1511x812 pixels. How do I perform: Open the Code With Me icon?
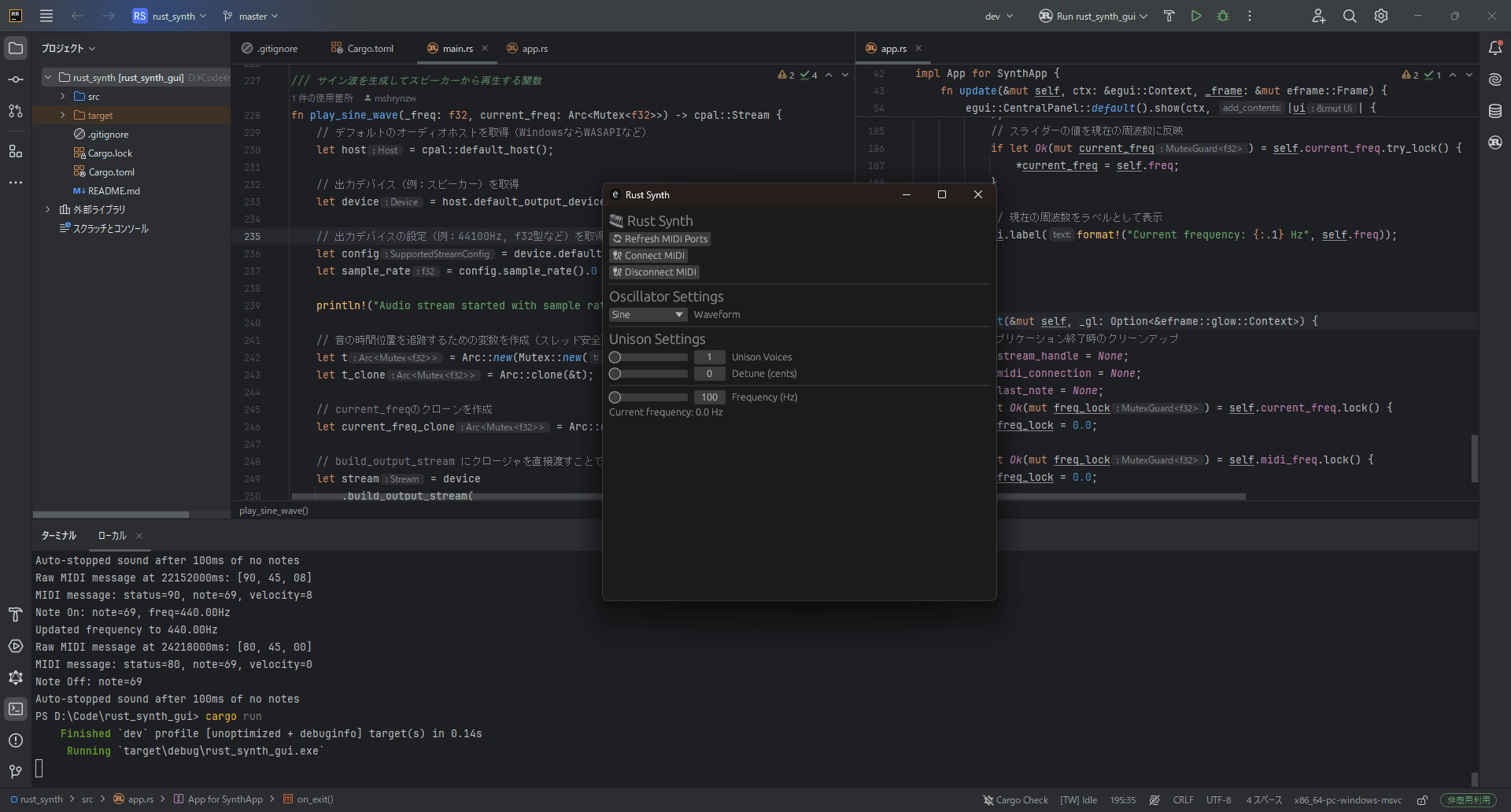(1319, 16)
